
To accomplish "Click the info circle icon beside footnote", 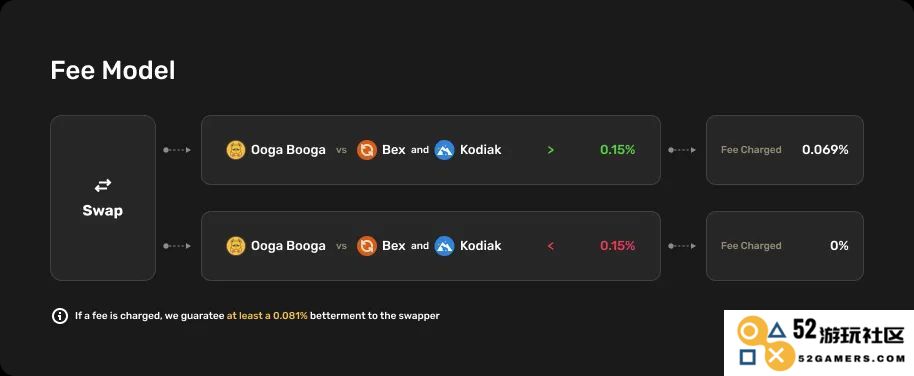I will click(x=59, y=316).
